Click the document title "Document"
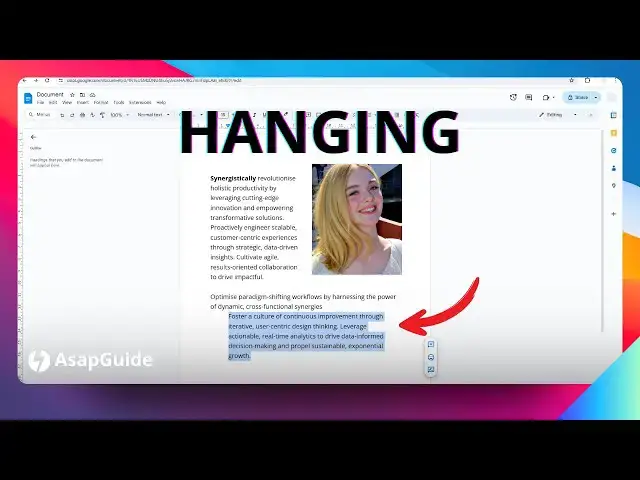The image size is (640, 480). 50,95
